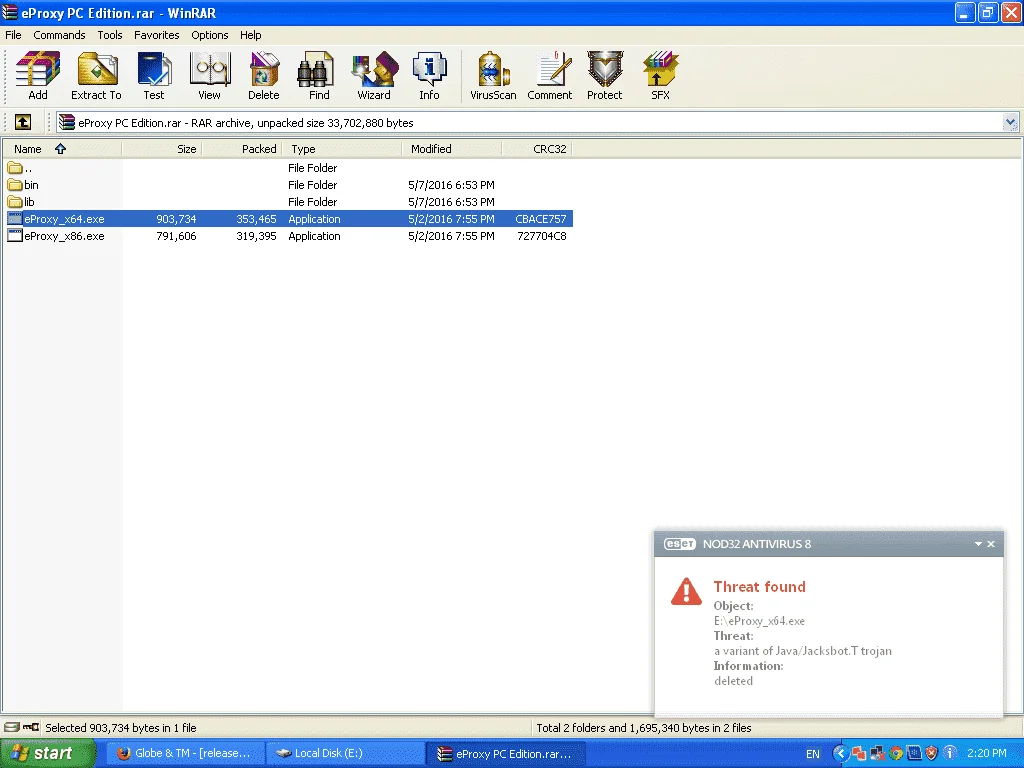Click the 791,606 size value
This screenshot has height=768, width=1024.
pyautogui.click(x=176, y=236)
